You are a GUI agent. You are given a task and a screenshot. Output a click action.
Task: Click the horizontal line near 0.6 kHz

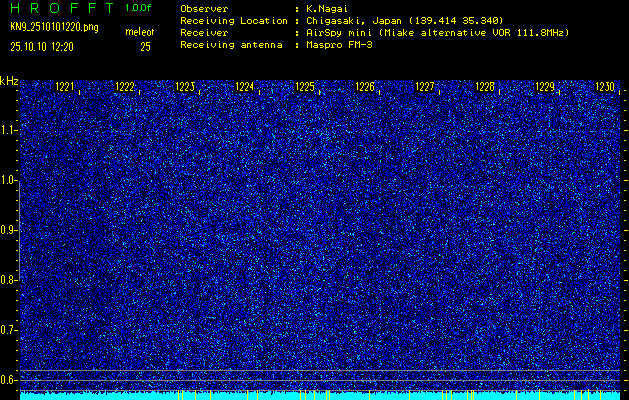[x=314, y=371]
